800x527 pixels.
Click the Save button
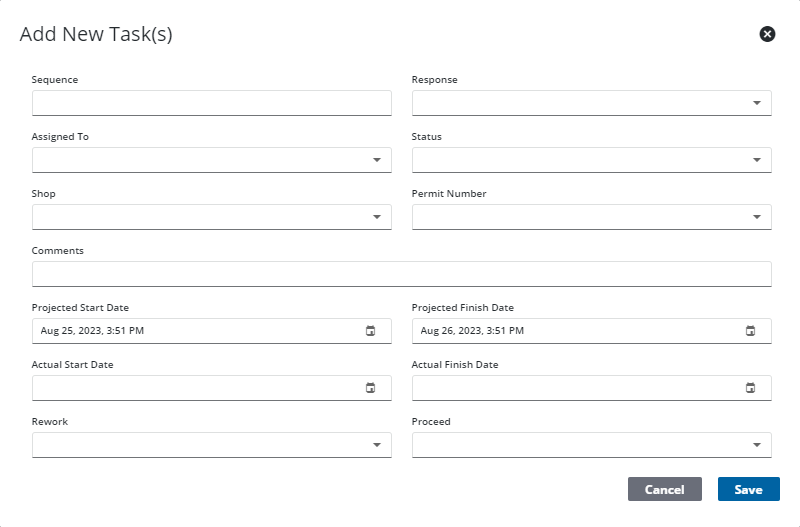[x=748, y=489]
